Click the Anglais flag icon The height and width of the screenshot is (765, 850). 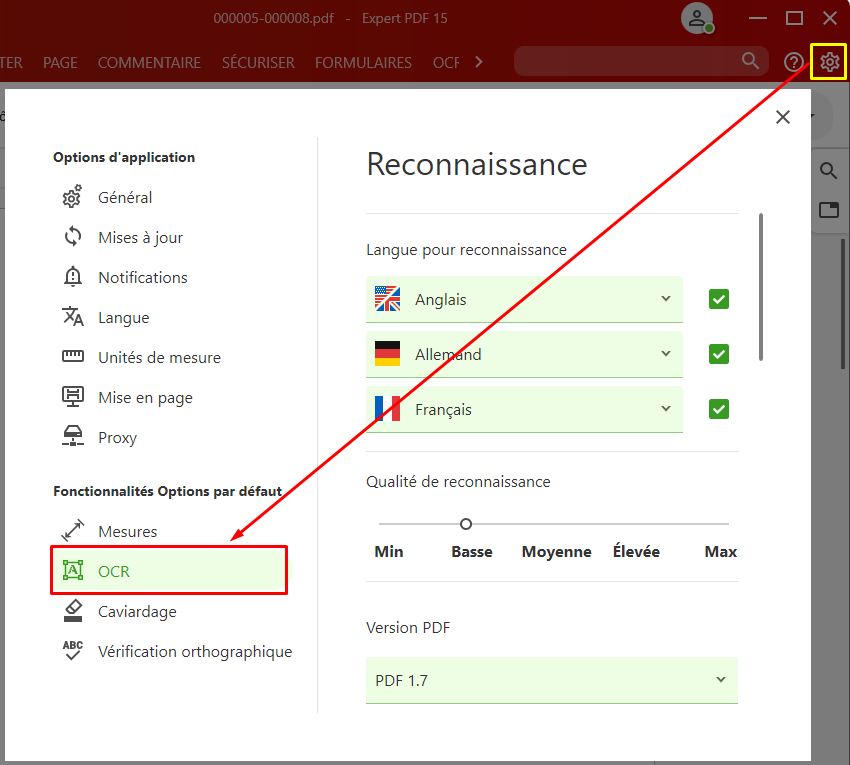point(388,299)
